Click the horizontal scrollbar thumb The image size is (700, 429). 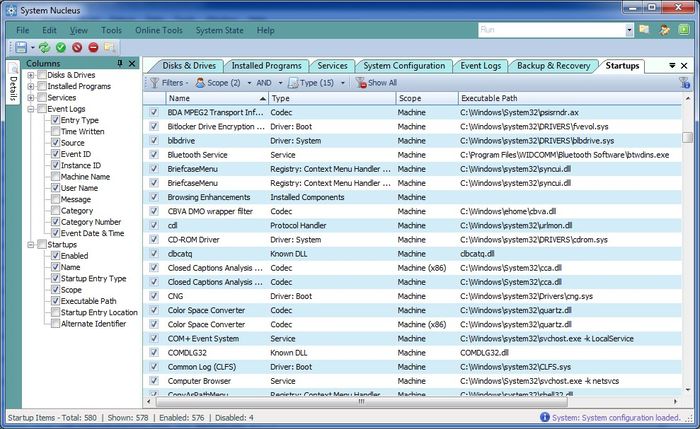click(x=362, y=402)
